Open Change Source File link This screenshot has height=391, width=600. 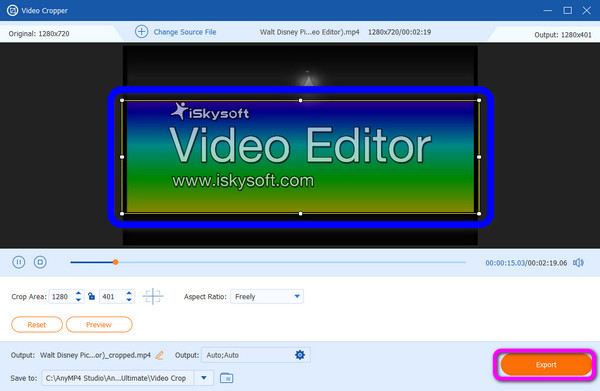pyautogui.click(x=185, y=32)
